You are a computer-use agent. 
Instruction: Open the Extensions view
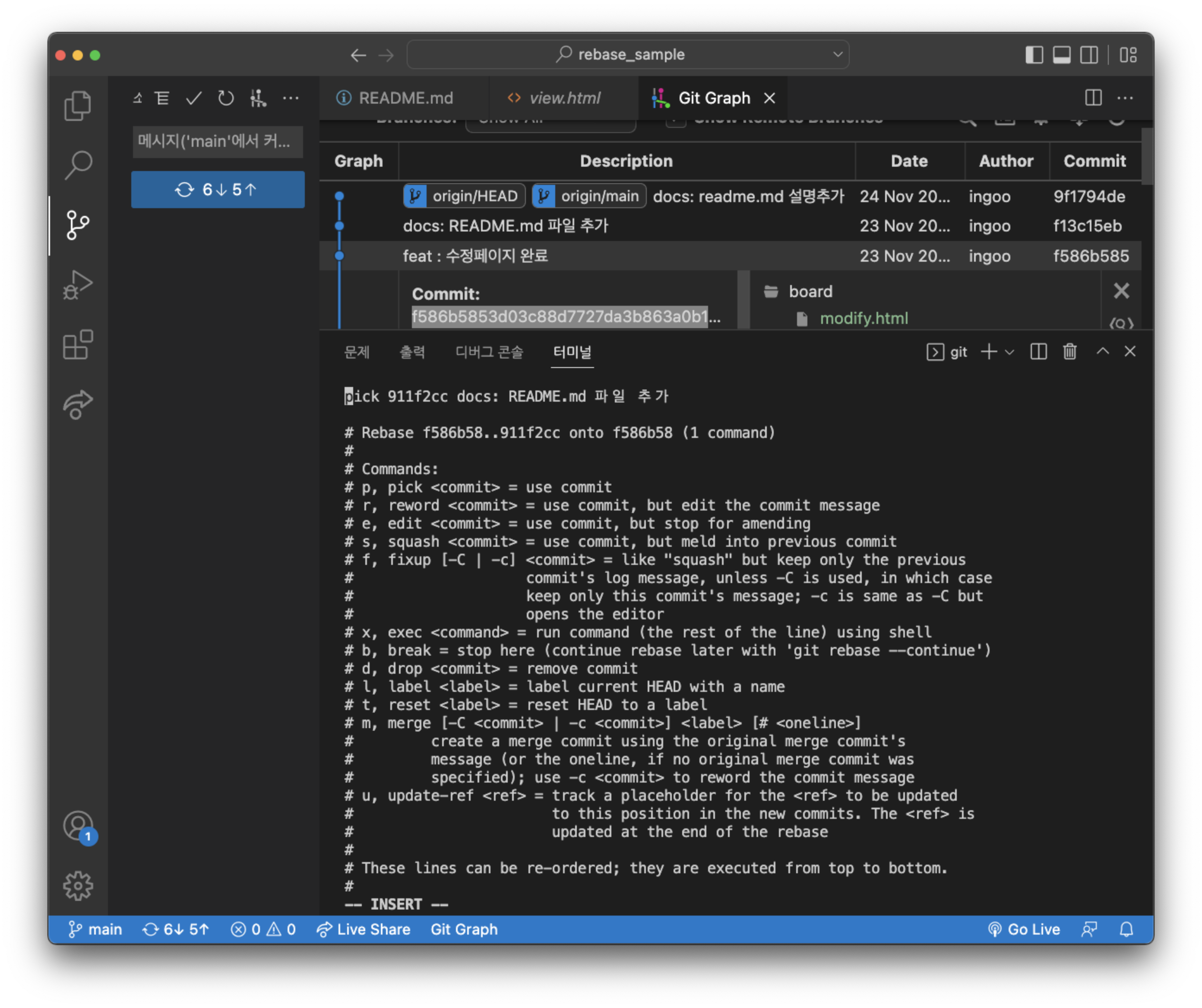click(77, 345)
